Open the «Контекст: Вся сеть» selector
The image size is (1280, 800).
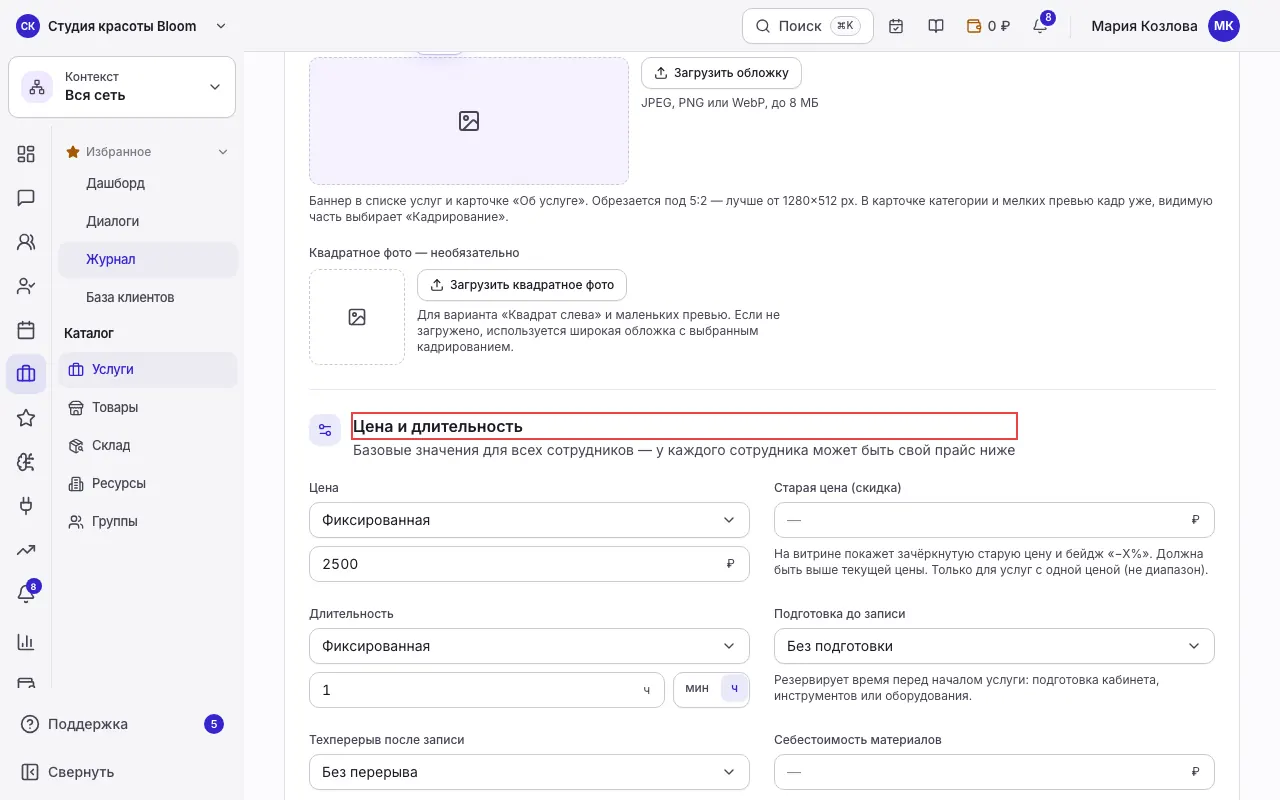(122, 87)
